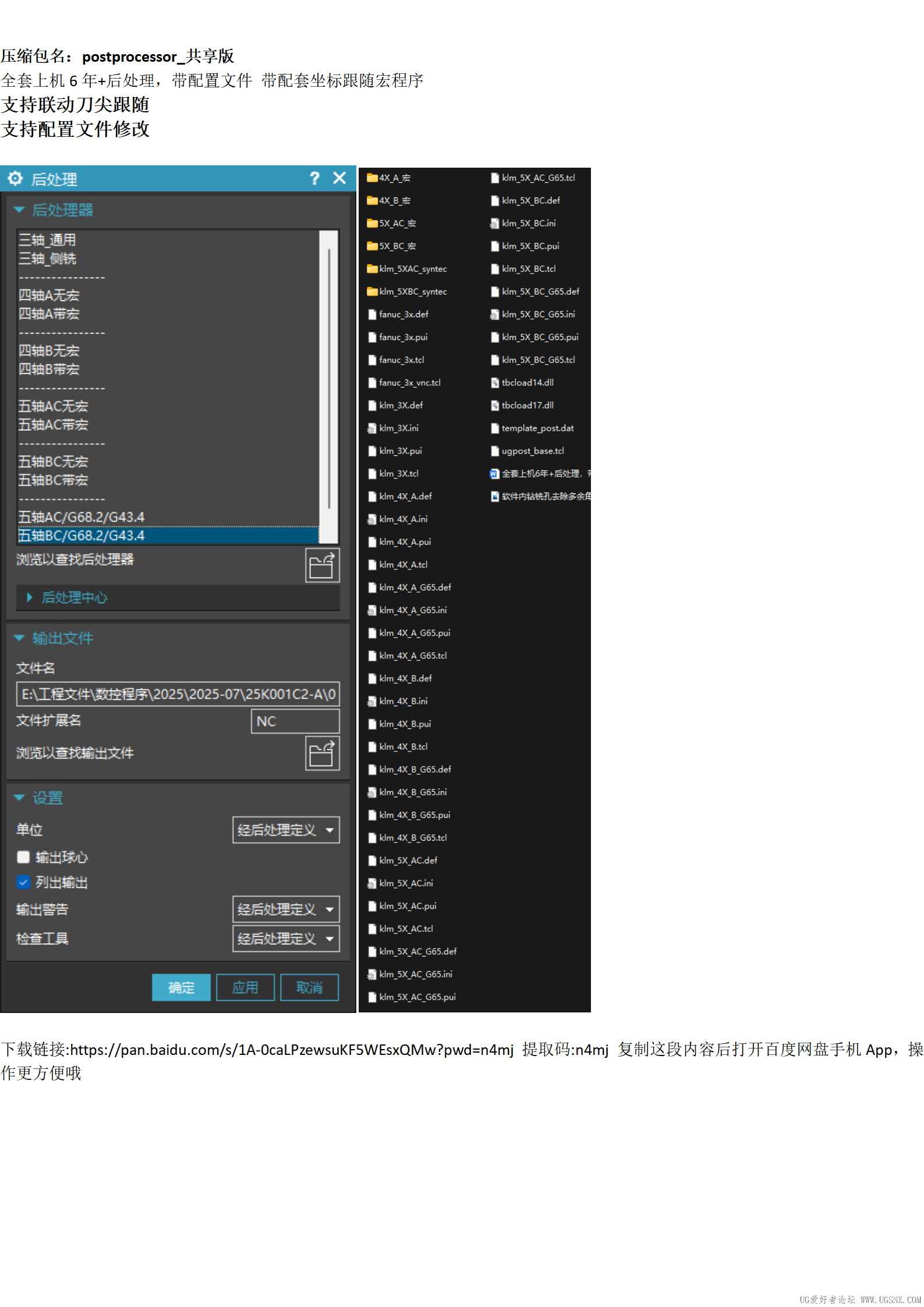Select the klm_3X.pui file
Screen dimensions: 924x1307
(395, 451)
